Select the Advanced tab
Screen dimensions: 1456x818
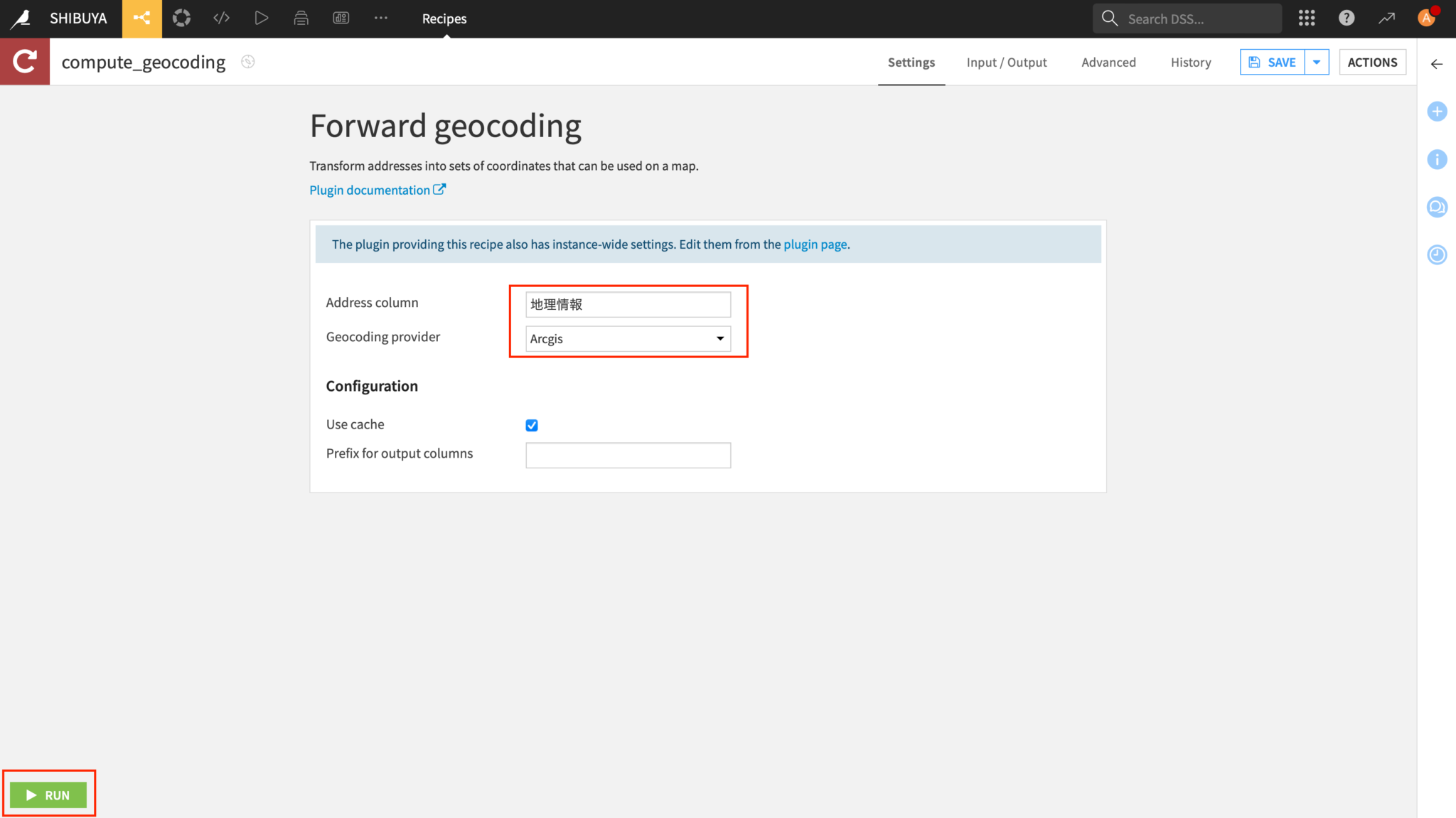1108,62
